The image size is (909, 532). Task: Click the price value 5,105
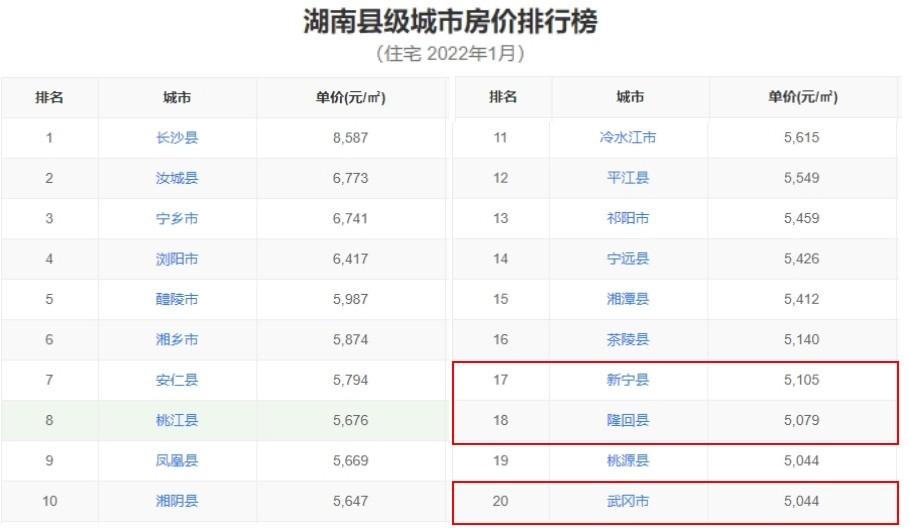click(x=802, y=380)
